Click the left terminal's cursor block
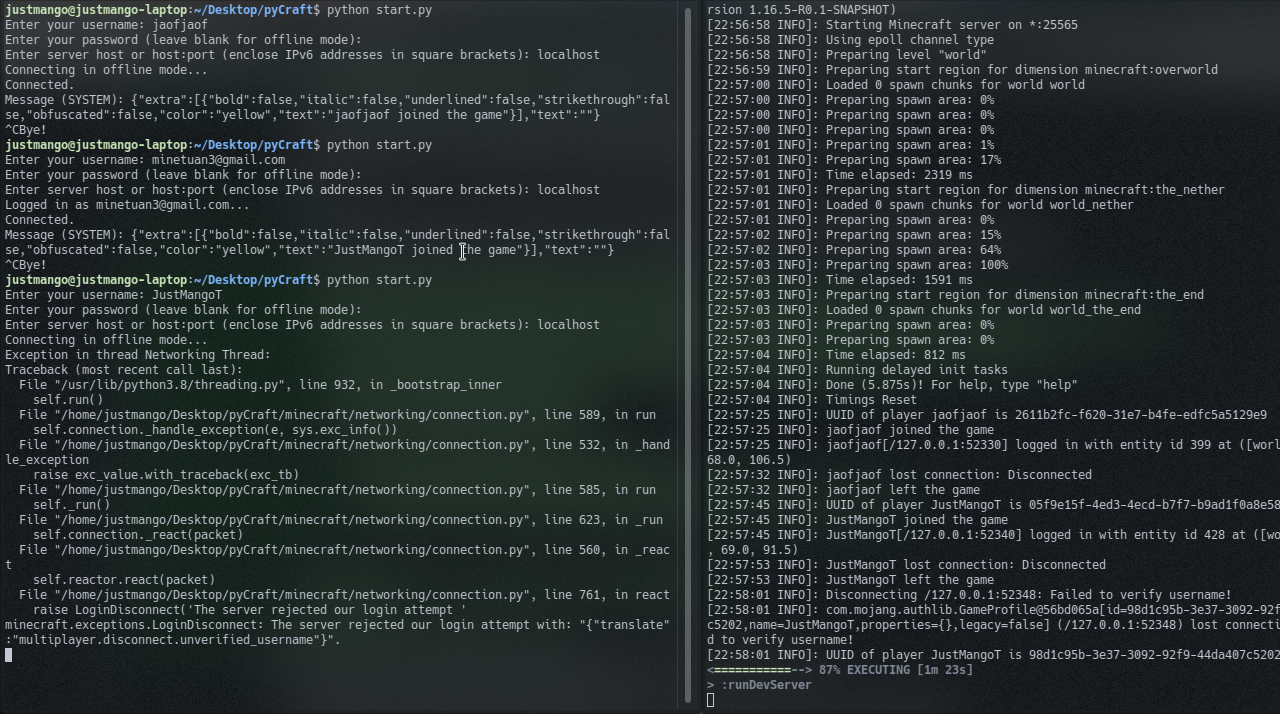Image resolution: width=1280 pixels, height=714 pixels. 8,655
